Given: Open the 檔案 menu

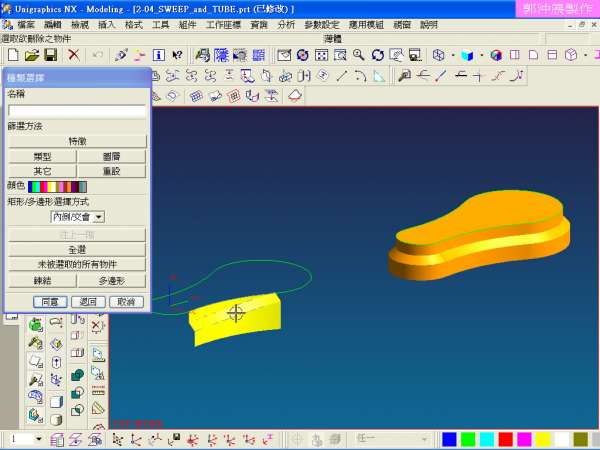Looking at the screenshot, I should click(x=26, y=25).
